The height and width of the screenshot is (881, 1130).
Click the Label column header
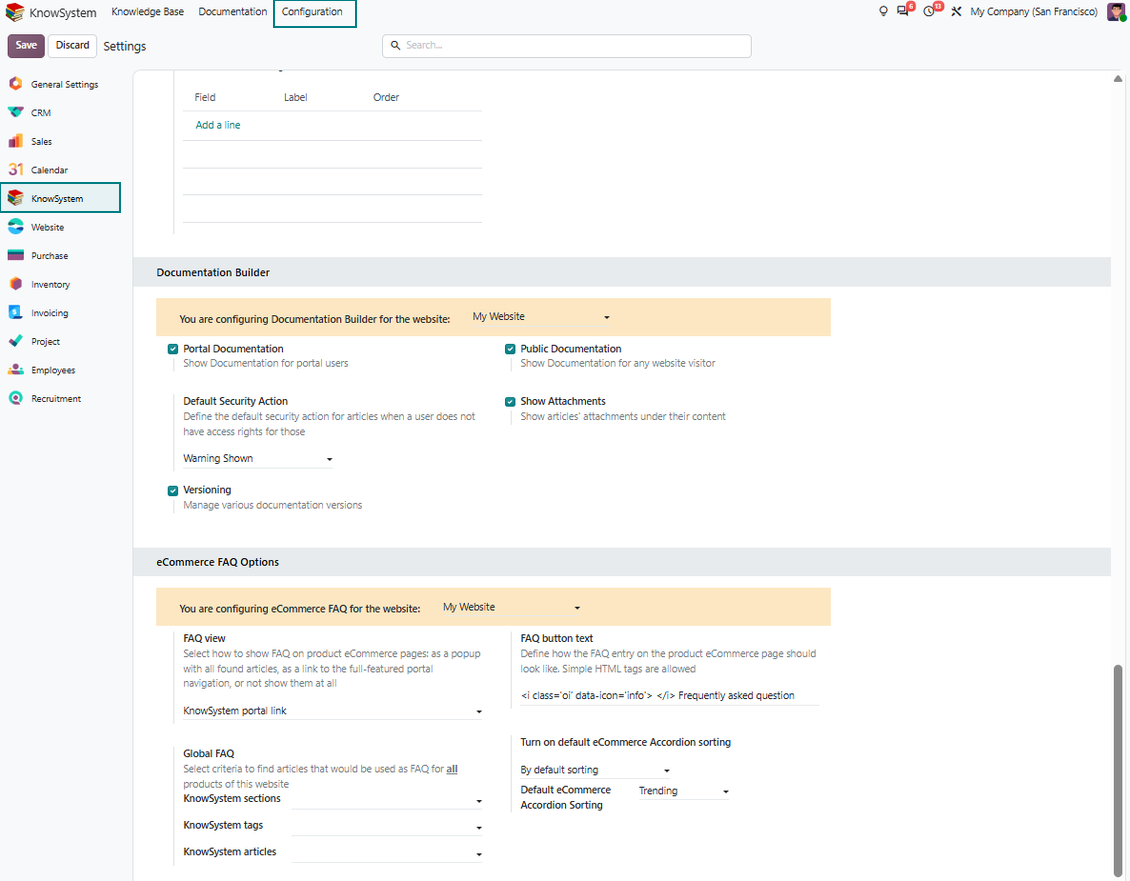click(295, 97)
